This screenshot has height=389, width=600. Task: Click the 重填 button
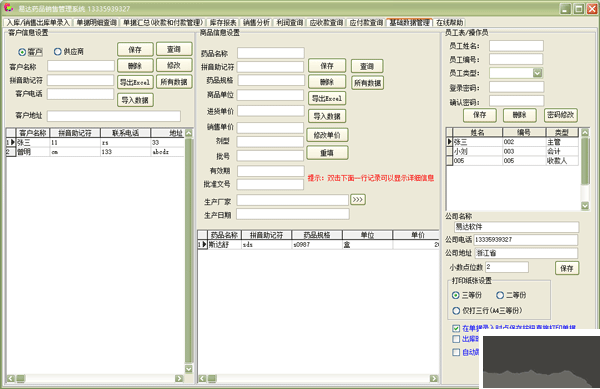tap(327, 153)
